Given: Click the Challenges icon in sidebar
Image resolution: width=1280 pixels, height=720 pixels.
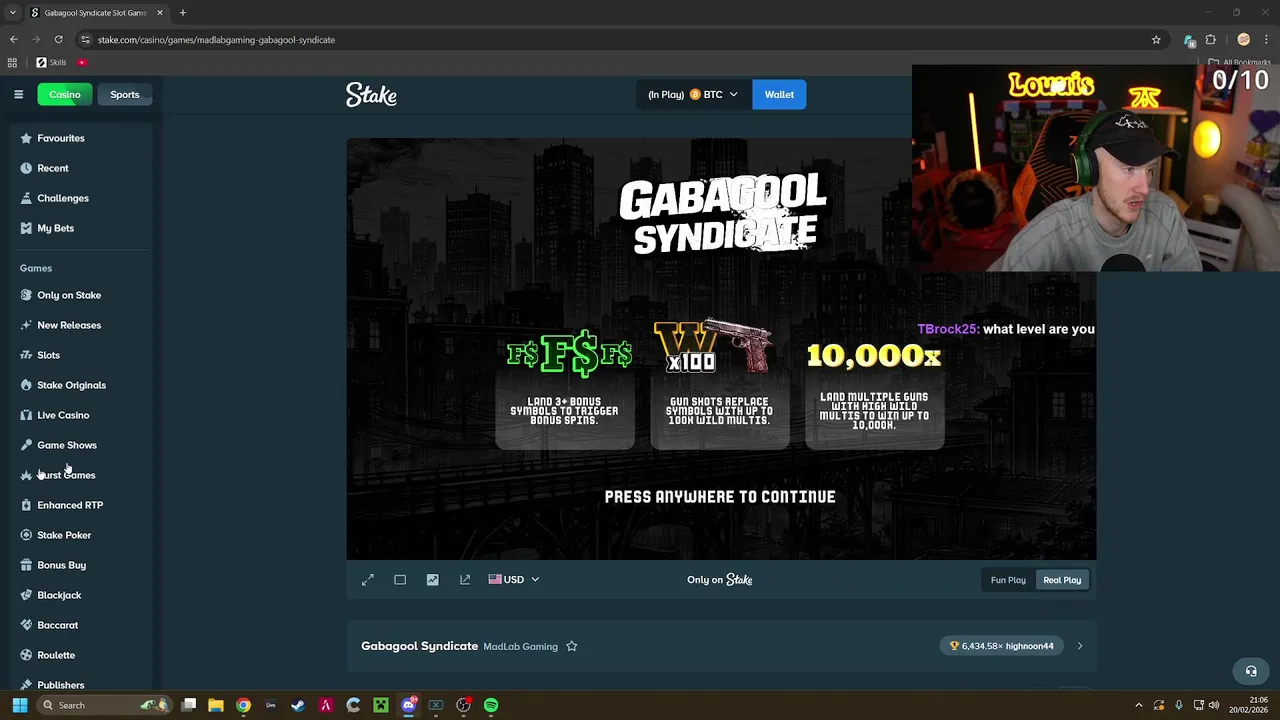Looking at the screenshot, I should (26, 198).
